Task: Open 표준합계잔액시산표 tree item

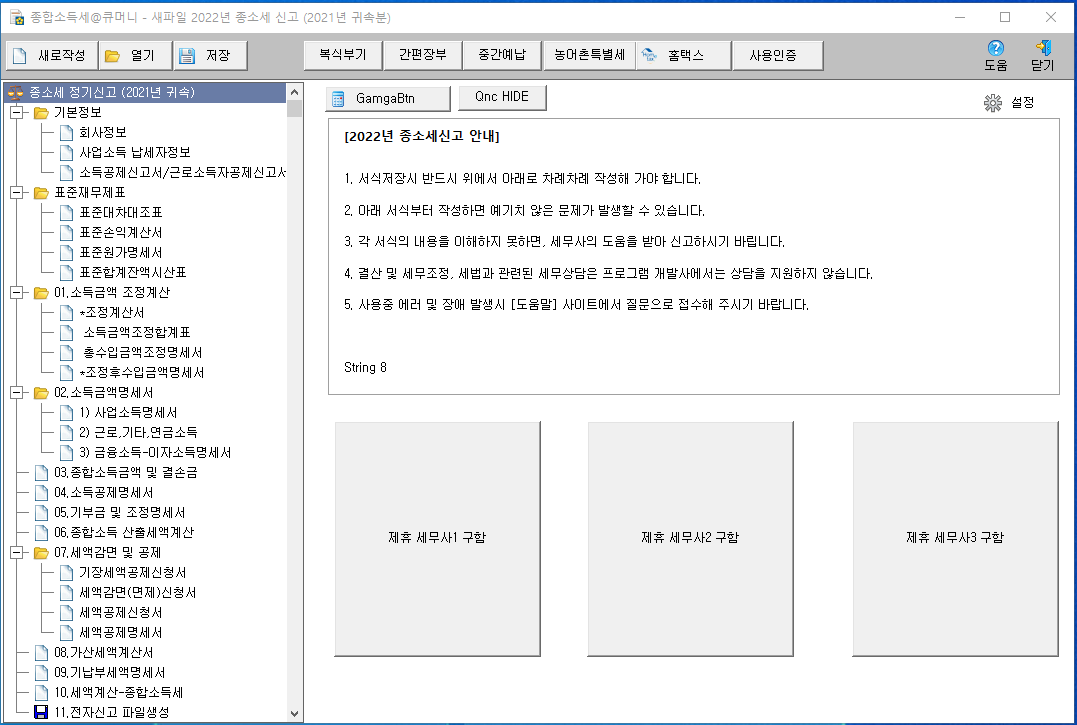Action: [133, 273]
